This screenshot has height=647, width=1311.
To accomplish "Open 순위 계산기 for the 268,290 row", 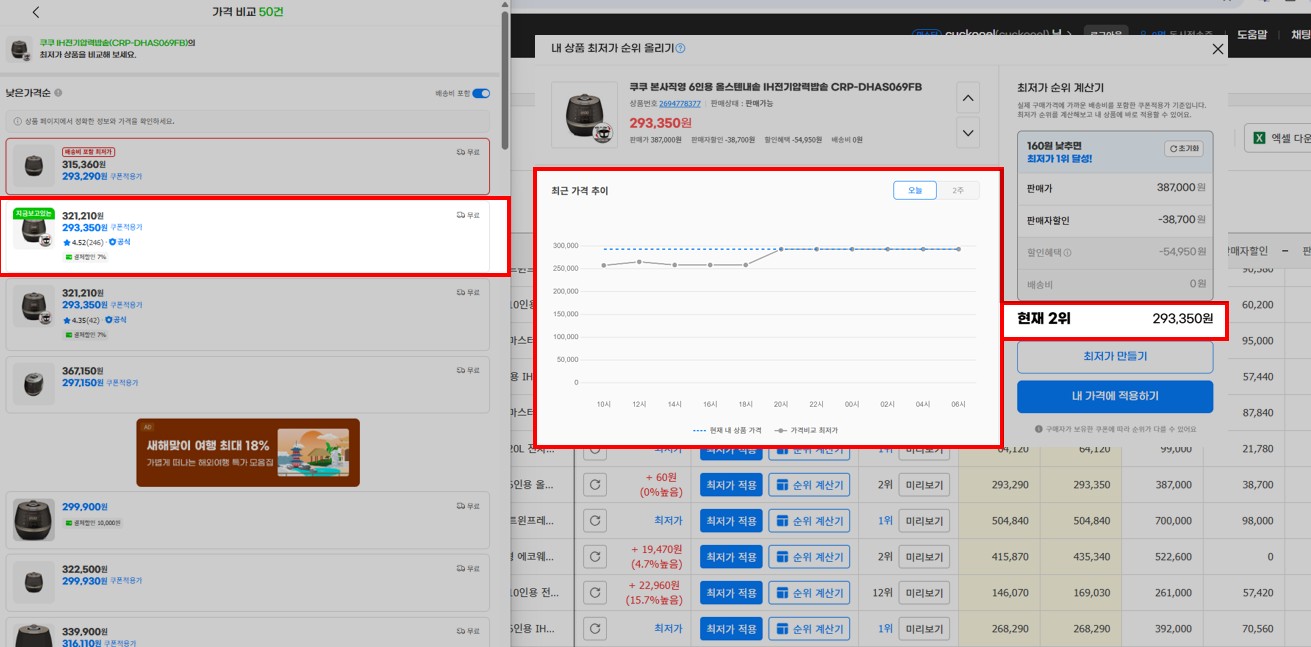I will click(x=809, y=629).
